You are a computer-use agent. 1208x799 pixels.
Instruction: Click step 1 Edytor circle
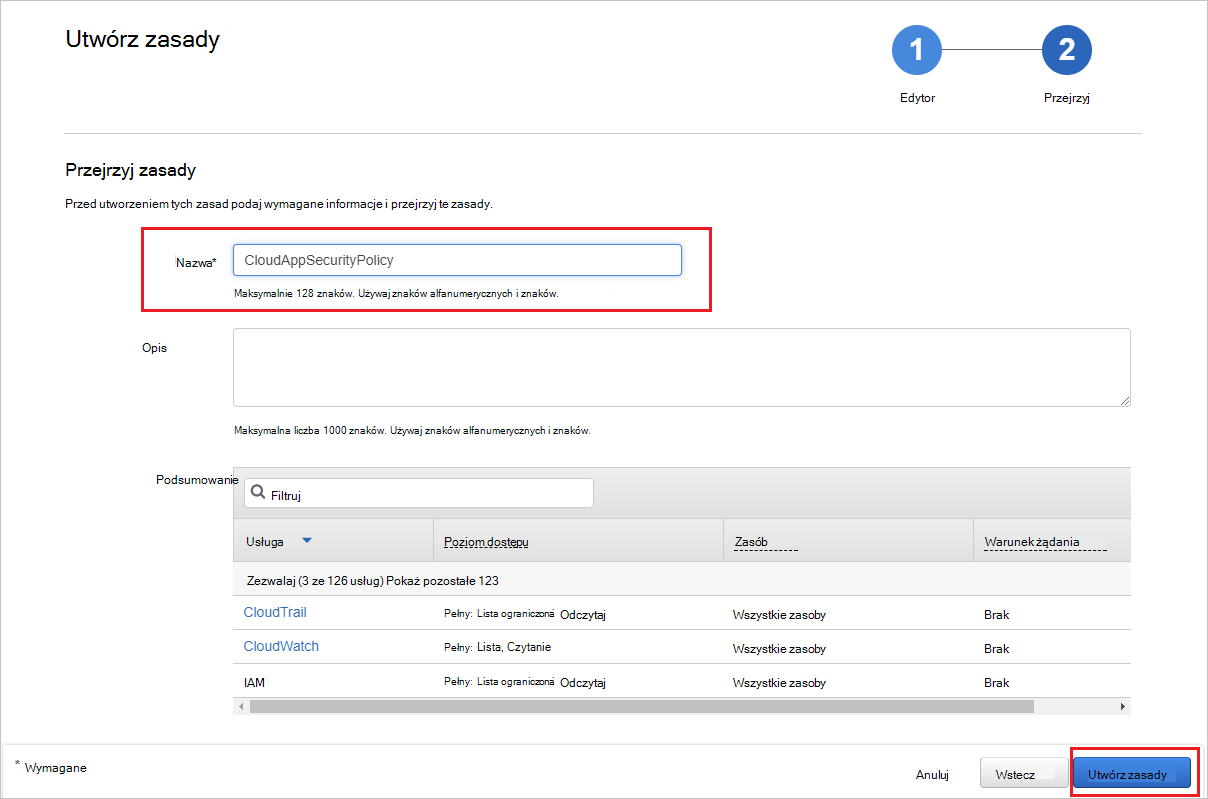tap(916, 49)
